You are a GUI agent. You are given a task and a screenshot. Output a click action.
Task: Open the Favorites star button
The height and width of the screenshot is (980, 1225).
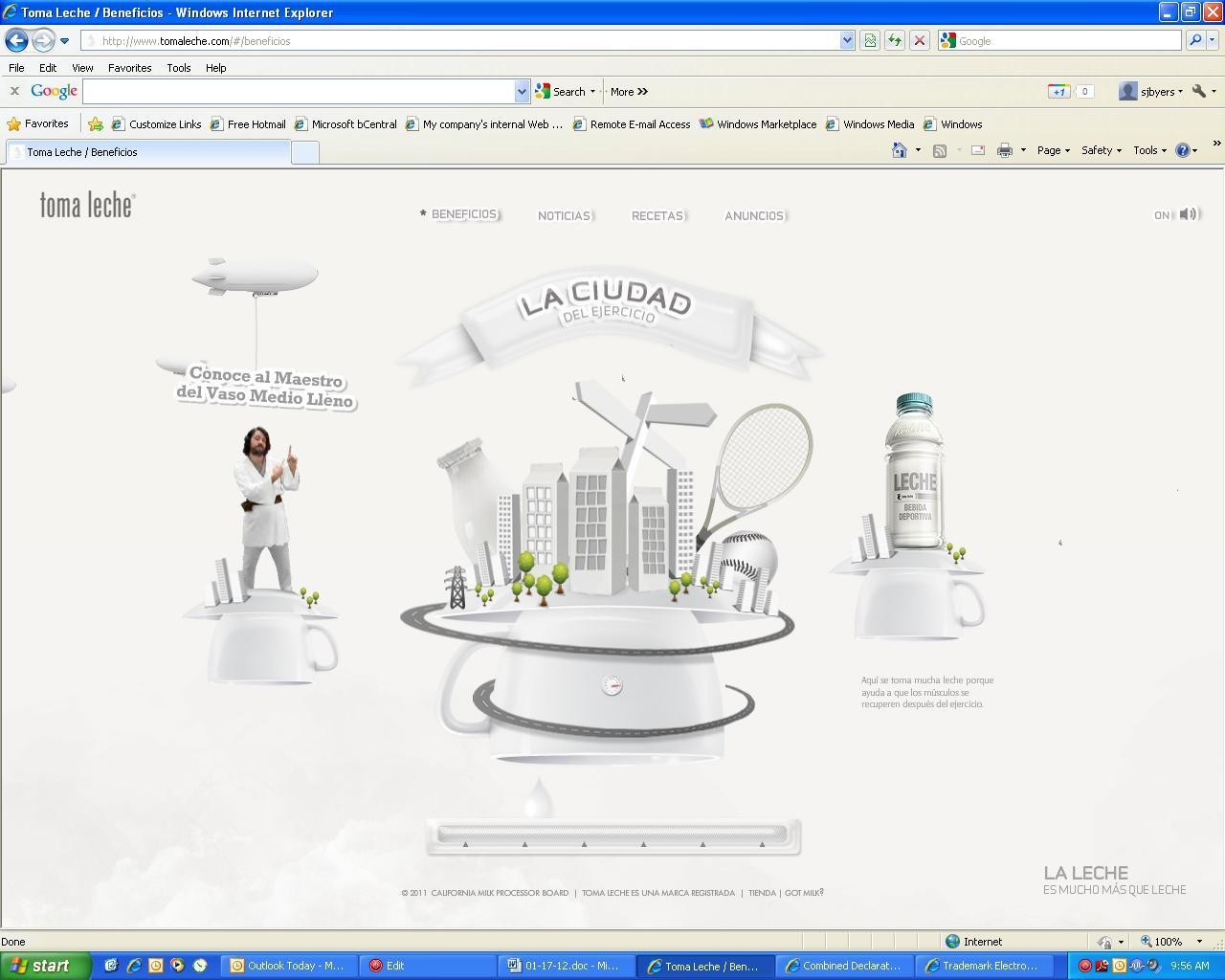[x=37, y=123]
